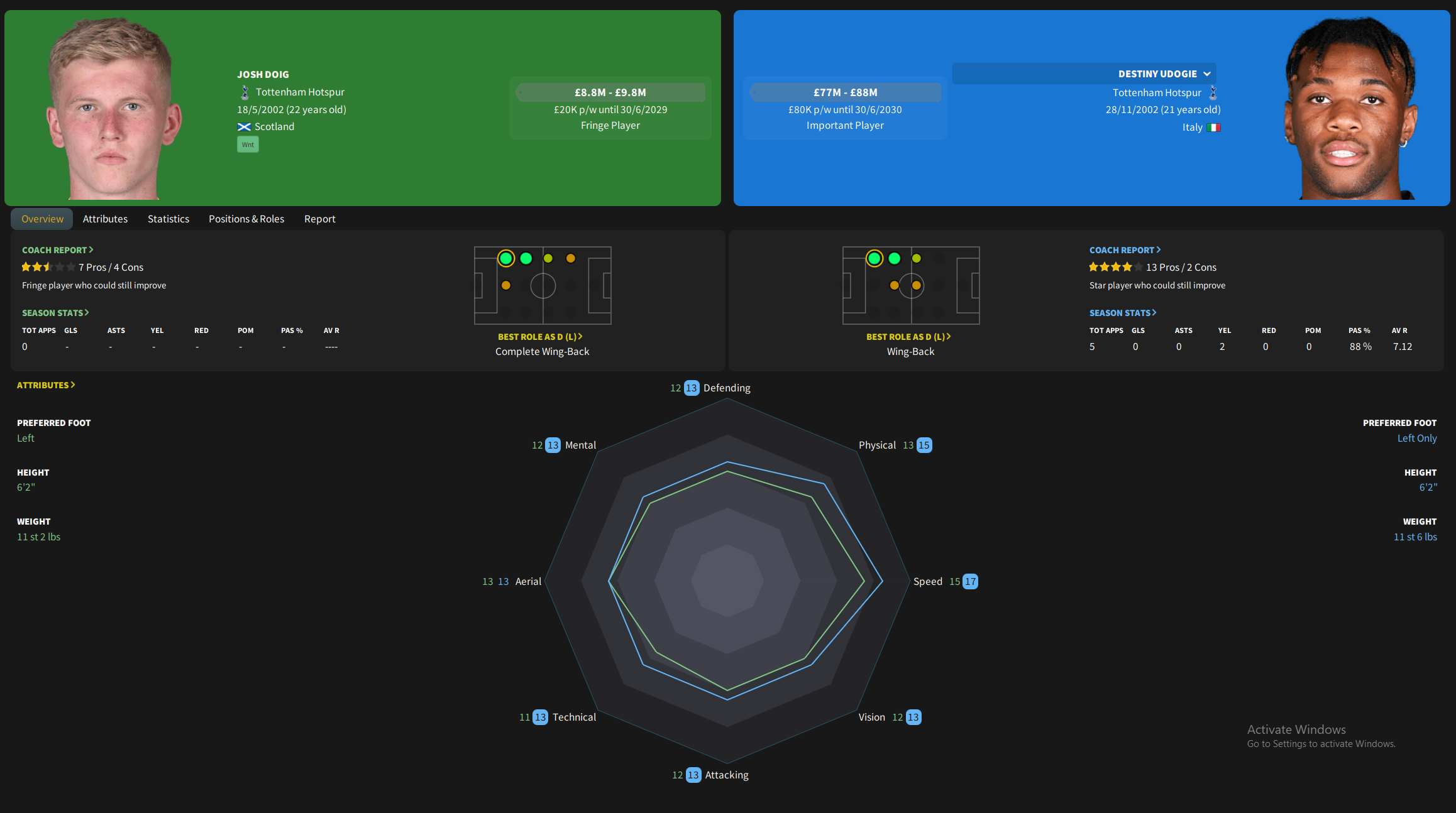This screenshot has height=813, width=1456.
Task: Click Josh Doig's star rating
Action: [x=48, y=267]
